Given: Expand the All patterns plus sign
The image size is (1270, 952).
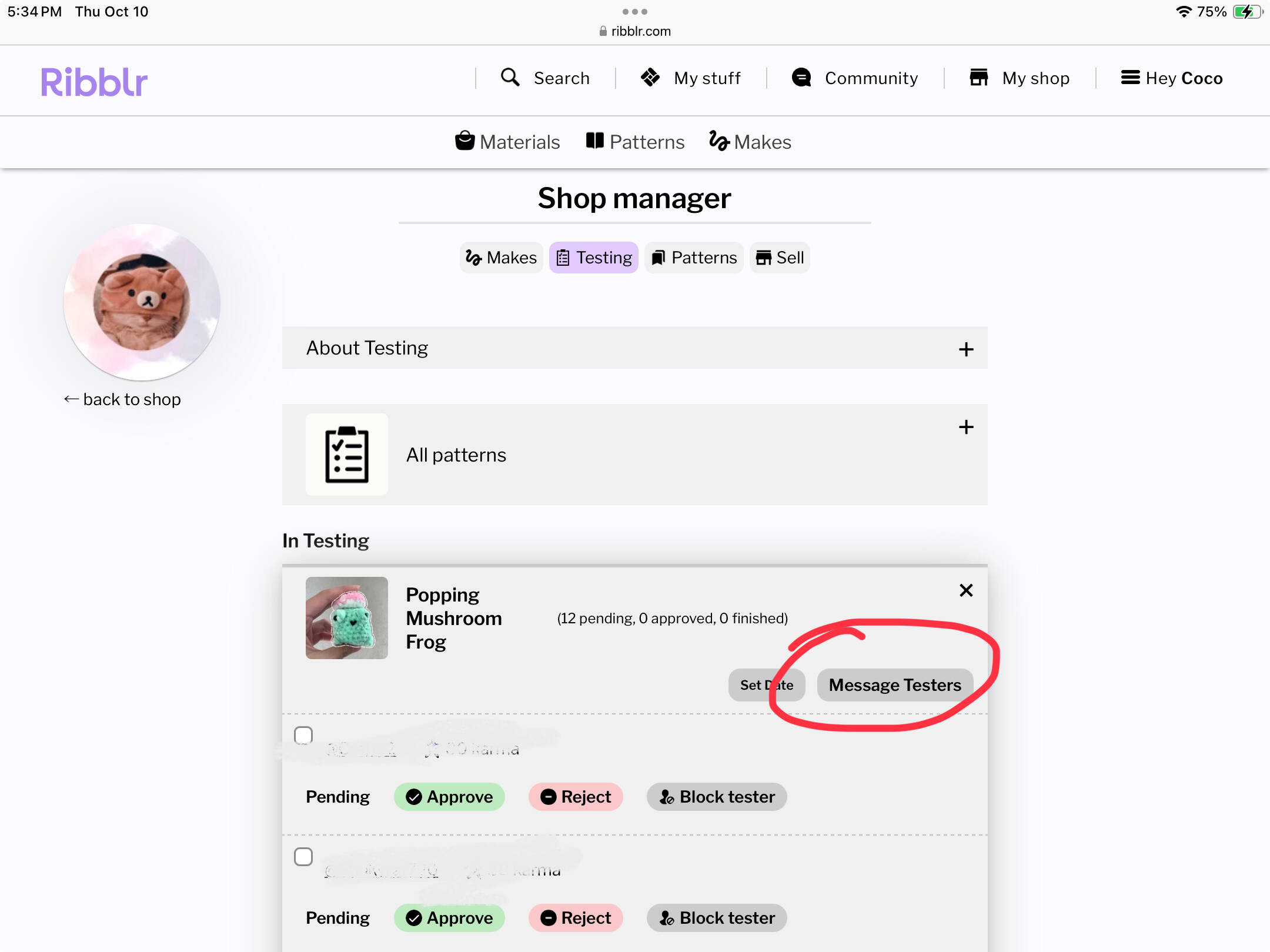Looking at the screenshot, I should (966, 427).
